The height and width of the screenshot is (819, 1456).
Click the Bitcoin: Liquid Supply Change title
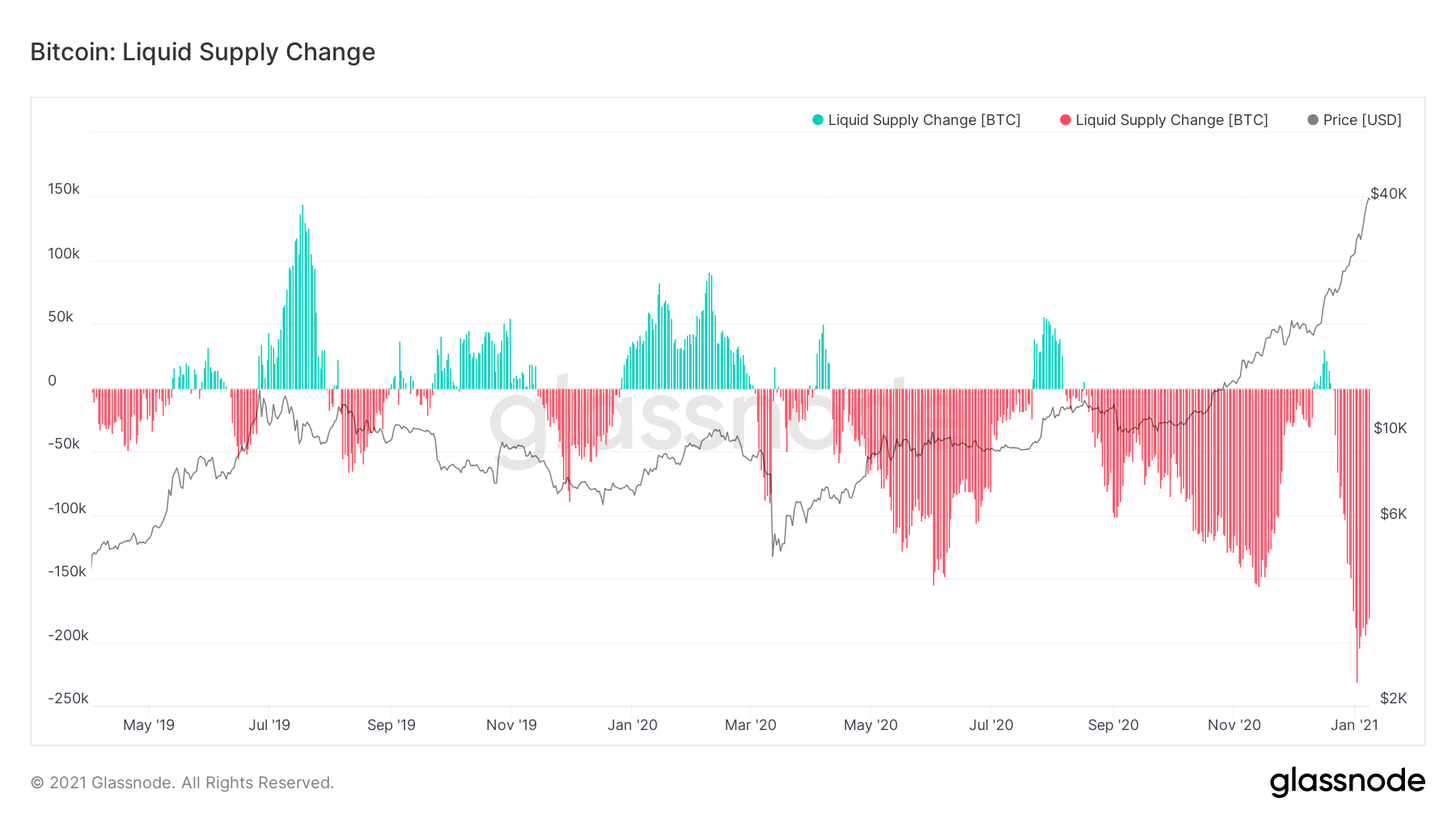point(203,52)
